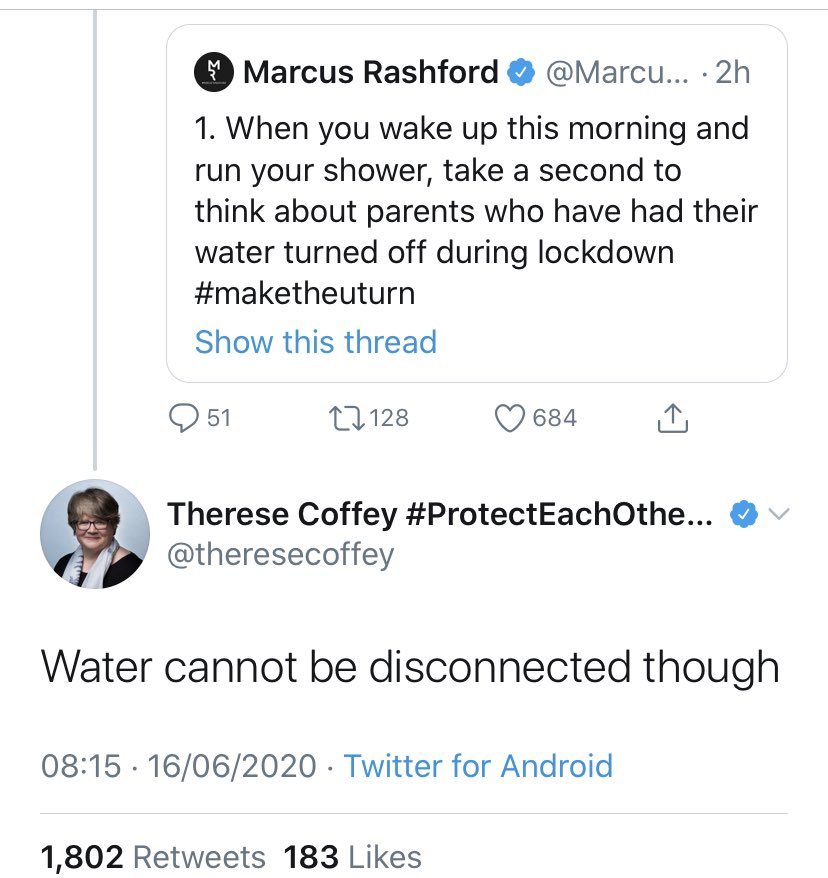Screen dimensions: 828x878
Task: Click the reply speech bubble icon
Action: 182,418
